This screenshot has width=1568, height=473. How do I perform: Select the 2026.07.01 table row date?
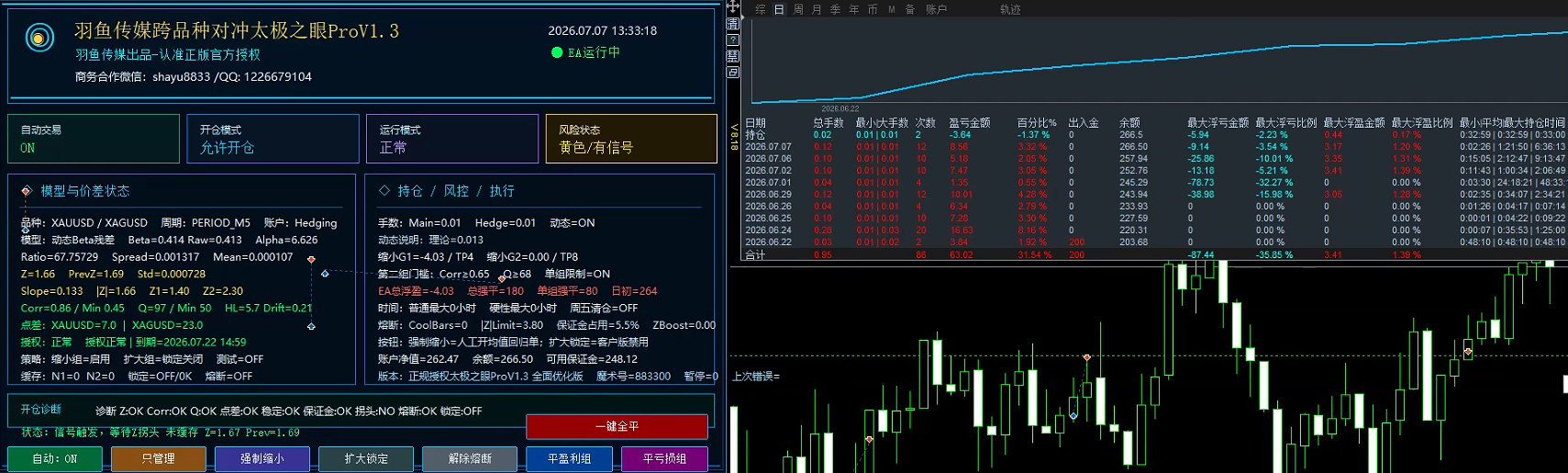tap(768, 182)
